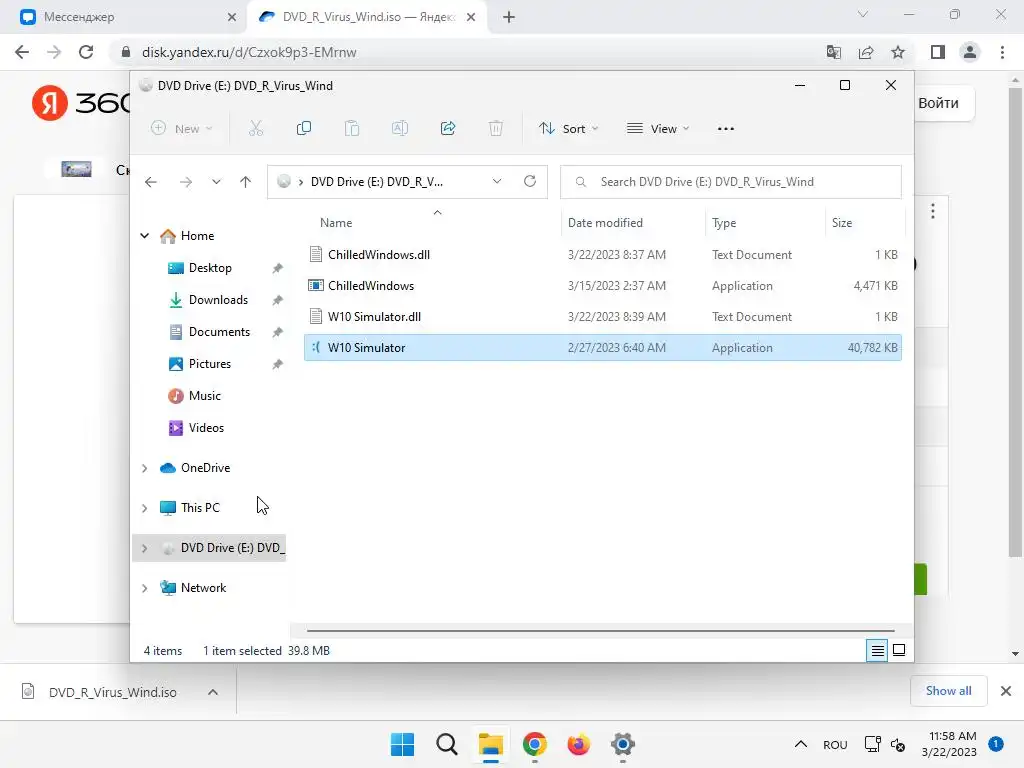Open the See more three-dots menu in Explorer
This screenshot has width=1024, height=768.
tap(726, 129)
